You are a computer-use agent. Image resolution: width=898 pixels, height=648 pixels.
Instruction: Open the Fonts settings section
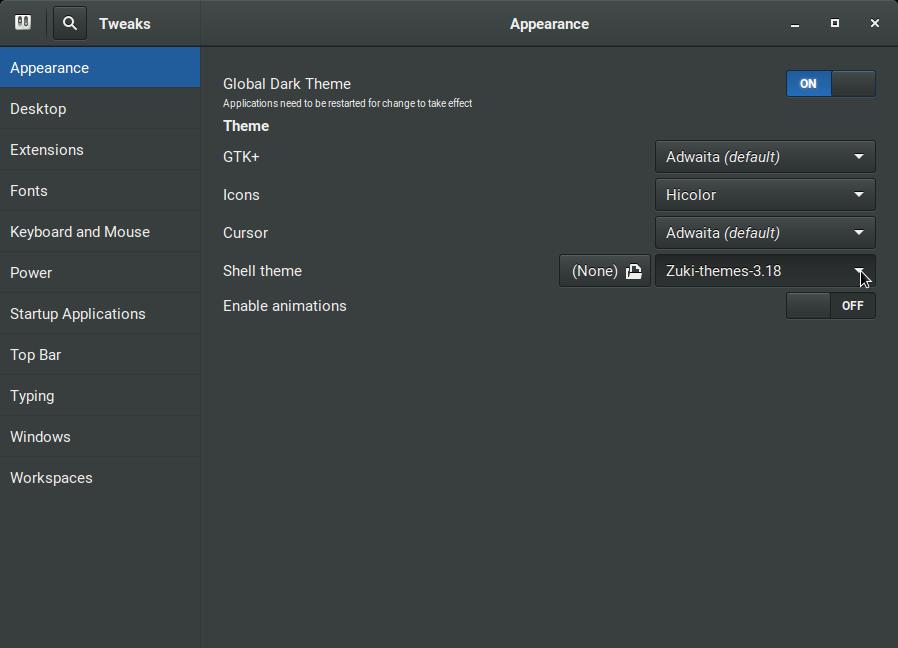pos(29,191)
